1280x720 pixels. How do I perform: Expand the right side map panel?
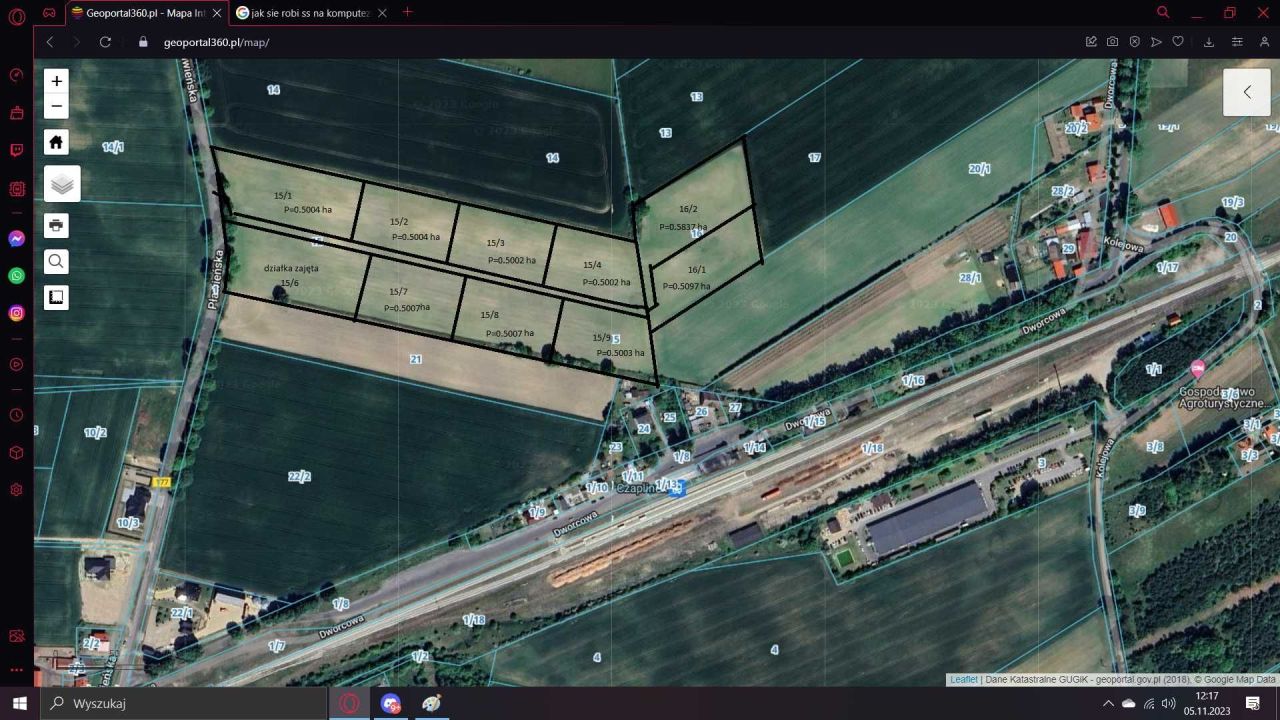click(x=1246, y=92)
